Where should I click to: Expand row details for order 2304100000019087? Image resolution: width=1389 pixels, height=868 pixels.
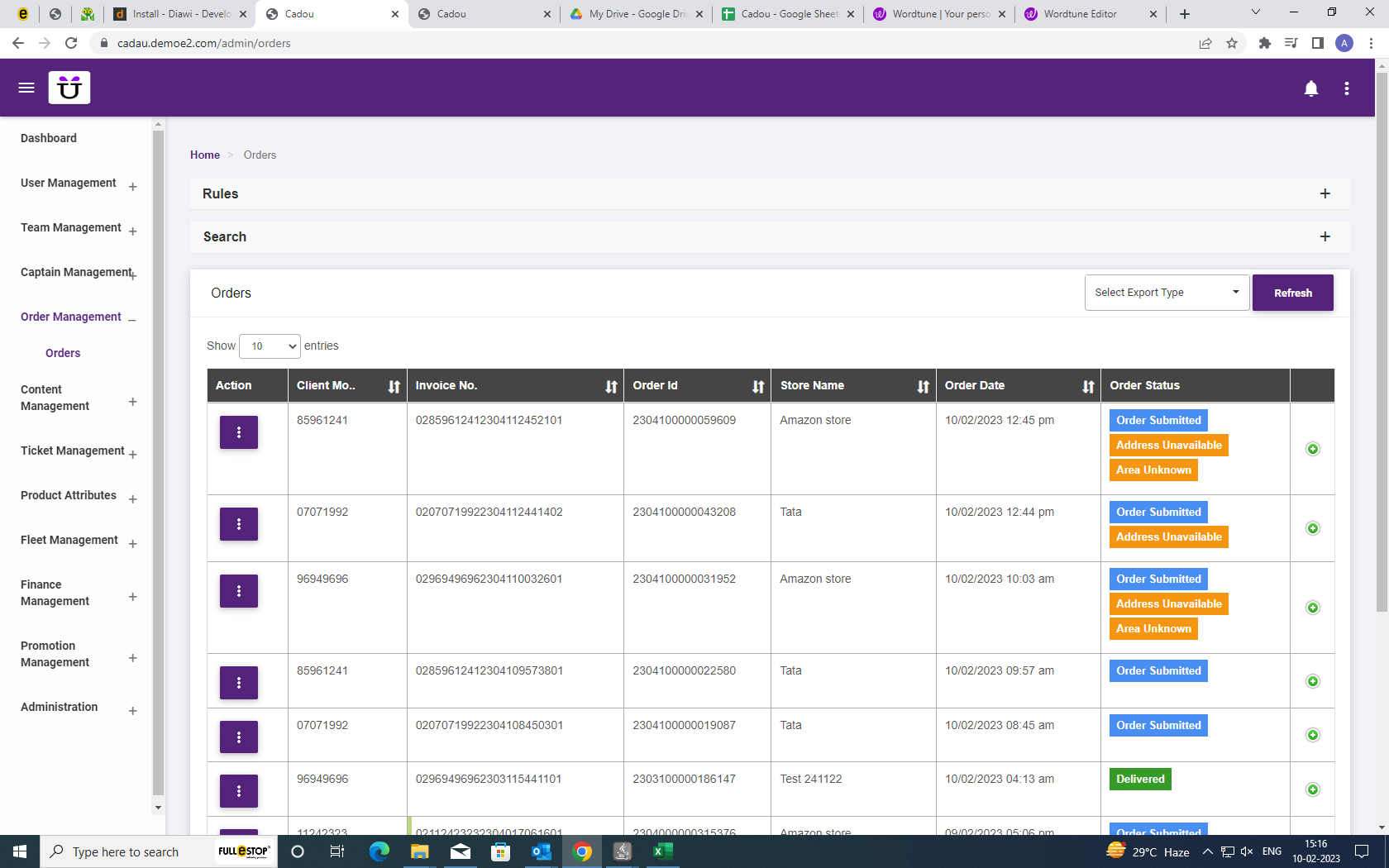click(1313, 735)
